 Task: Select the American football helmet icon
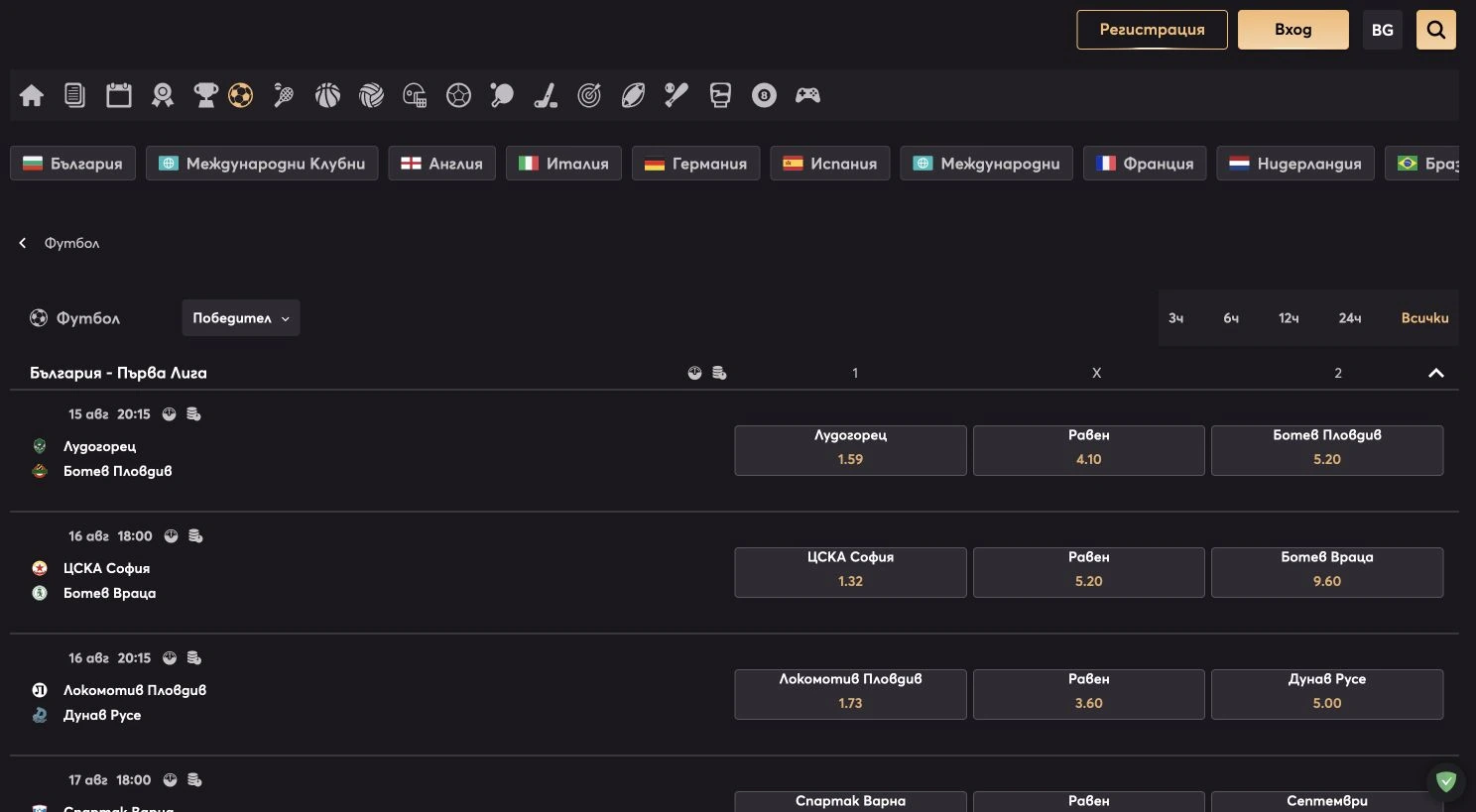click(x=415, y=95)
